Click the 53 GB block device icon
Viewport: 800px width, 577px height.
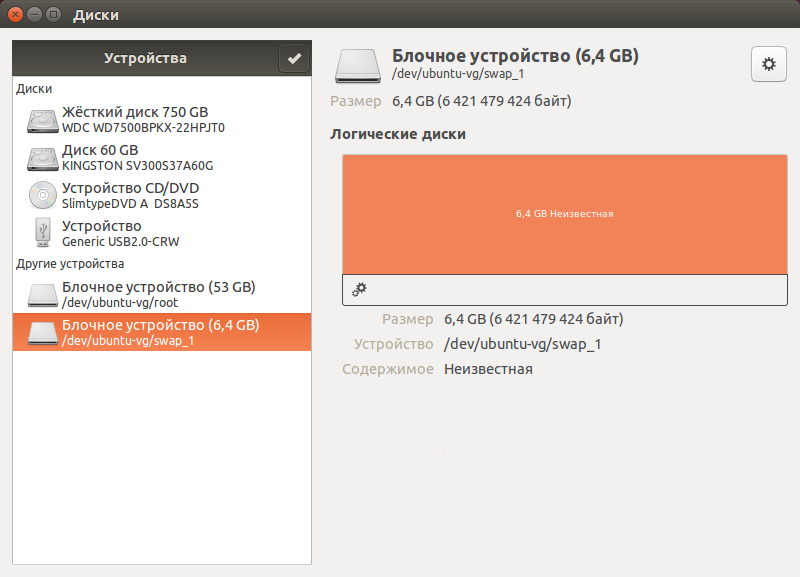(43, 294)
